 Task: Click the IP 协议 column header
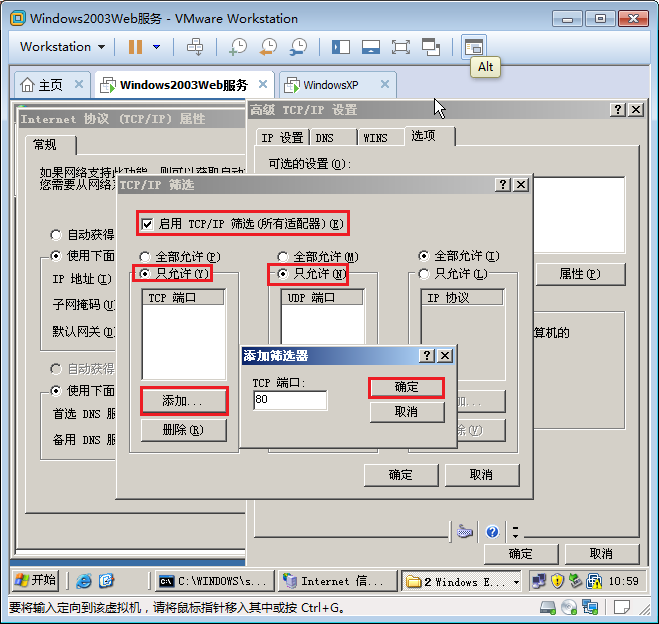pyautogui.click(x=462, y=298)
